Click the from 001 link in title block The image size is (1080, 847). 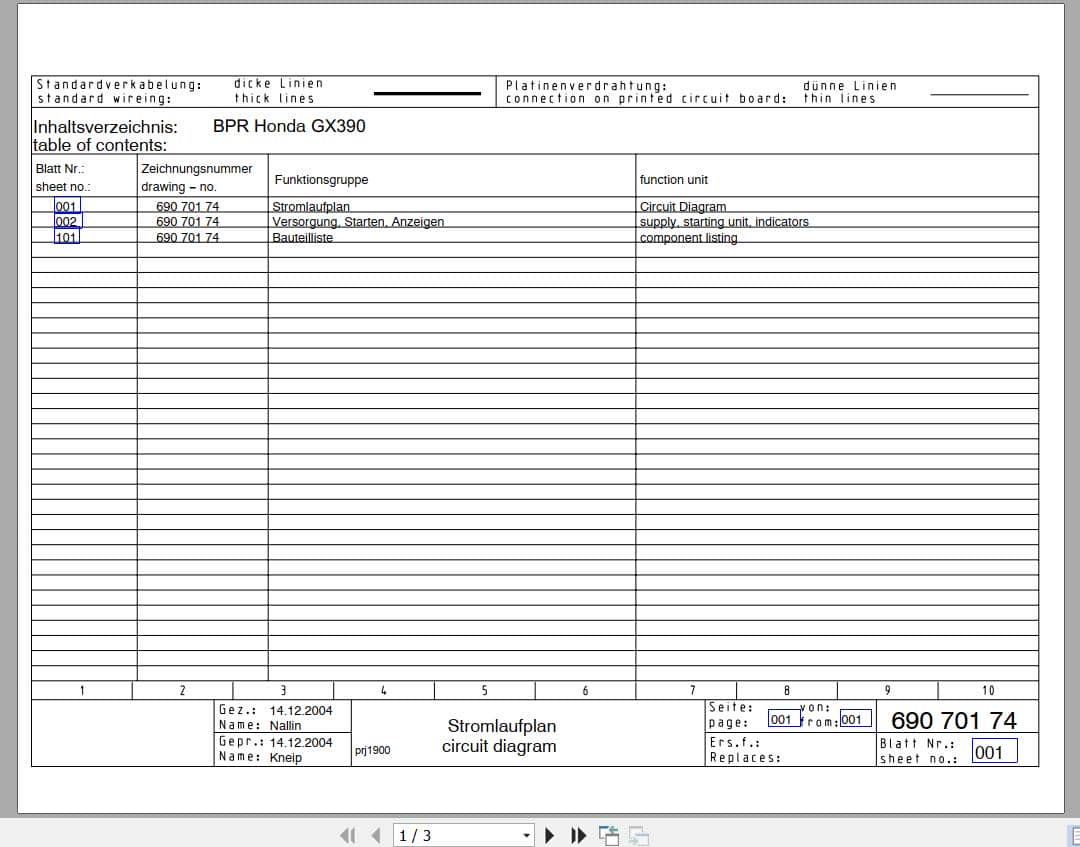(x=855, y=719)
